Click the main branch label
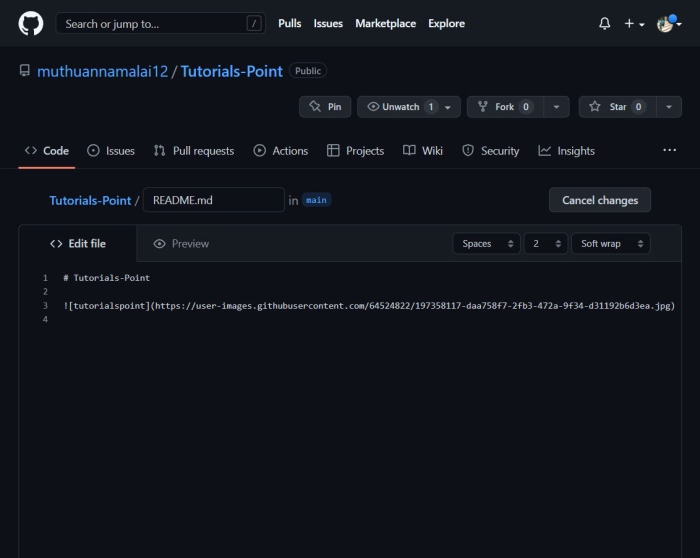This screenshot has height=558, width=700. 316,200
